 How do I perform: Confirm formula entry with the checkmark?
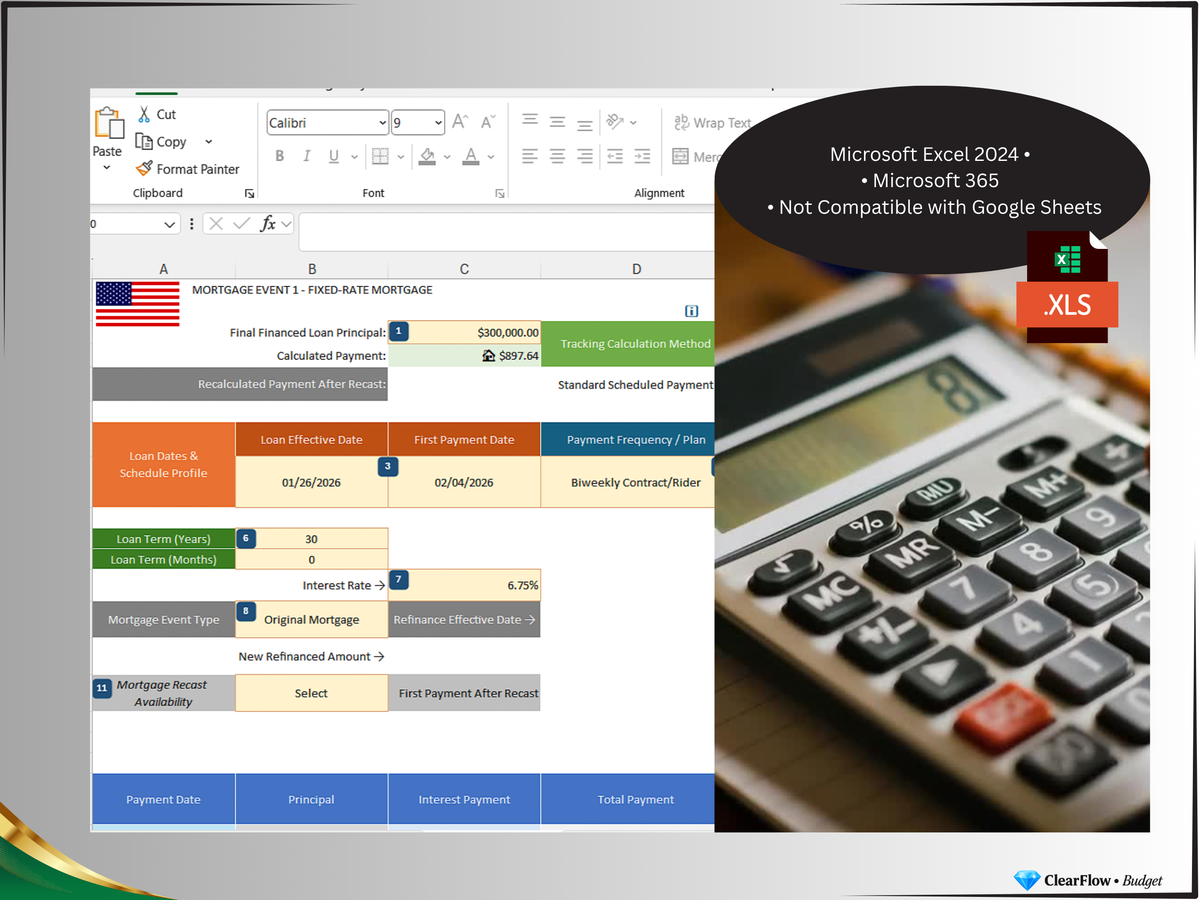241,224
